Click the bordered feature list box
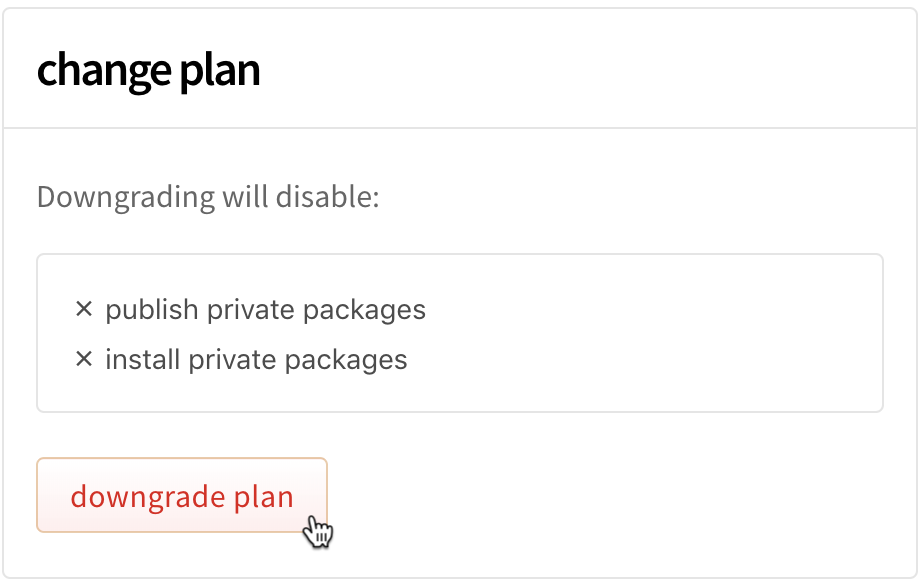Screen dimensions: 920x588 coord(460,332)
